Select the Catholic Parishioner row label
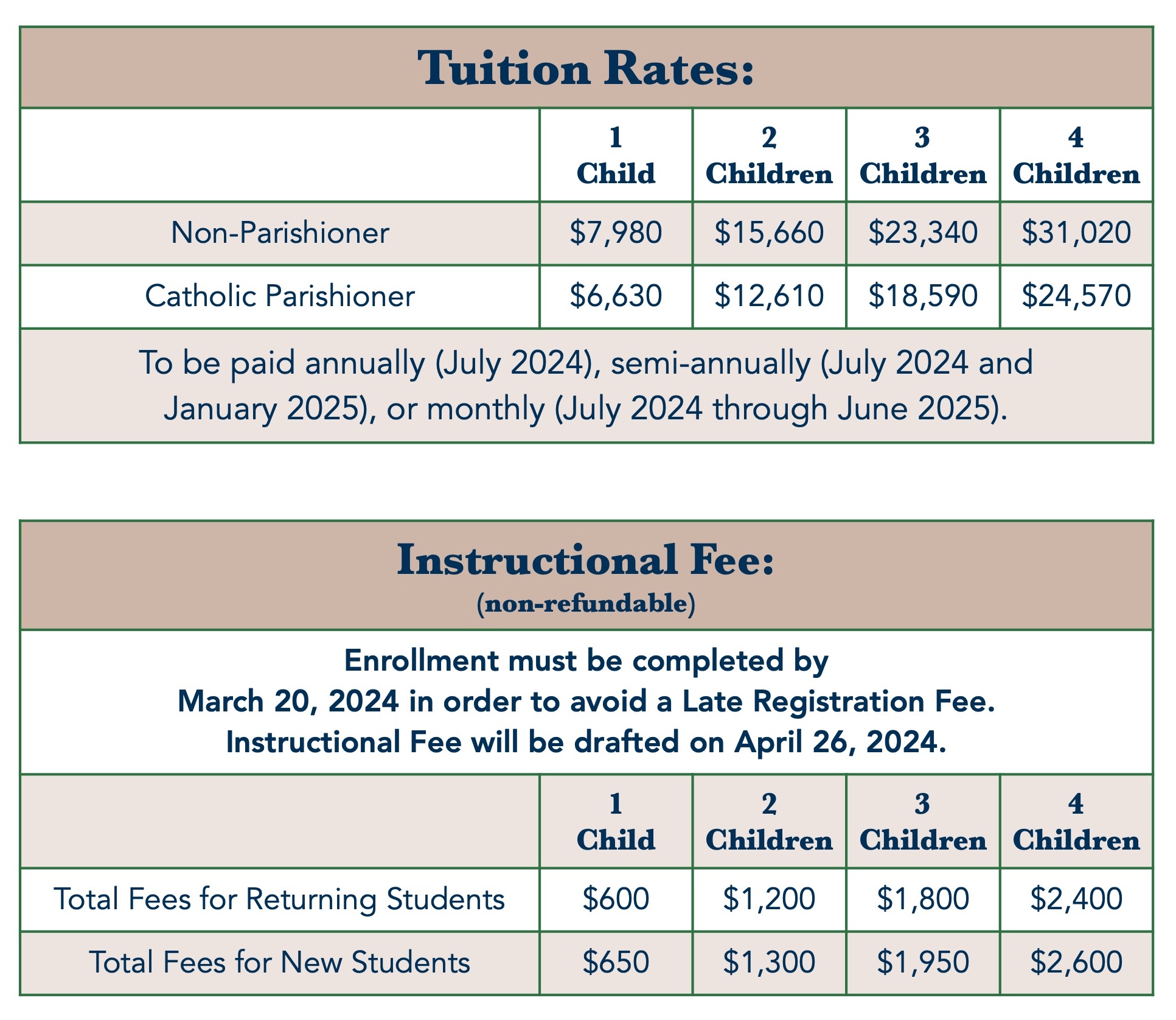This screenshot has height=1020, width=1176. pos(280,296)
